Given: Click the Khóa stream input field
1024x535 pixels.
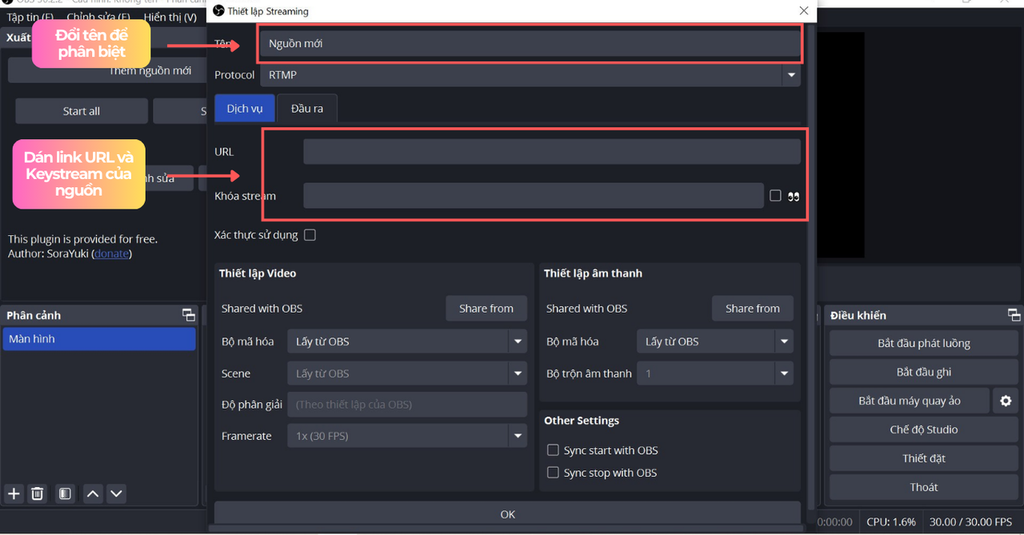Looking at the screenshot, I should (534, 195).
